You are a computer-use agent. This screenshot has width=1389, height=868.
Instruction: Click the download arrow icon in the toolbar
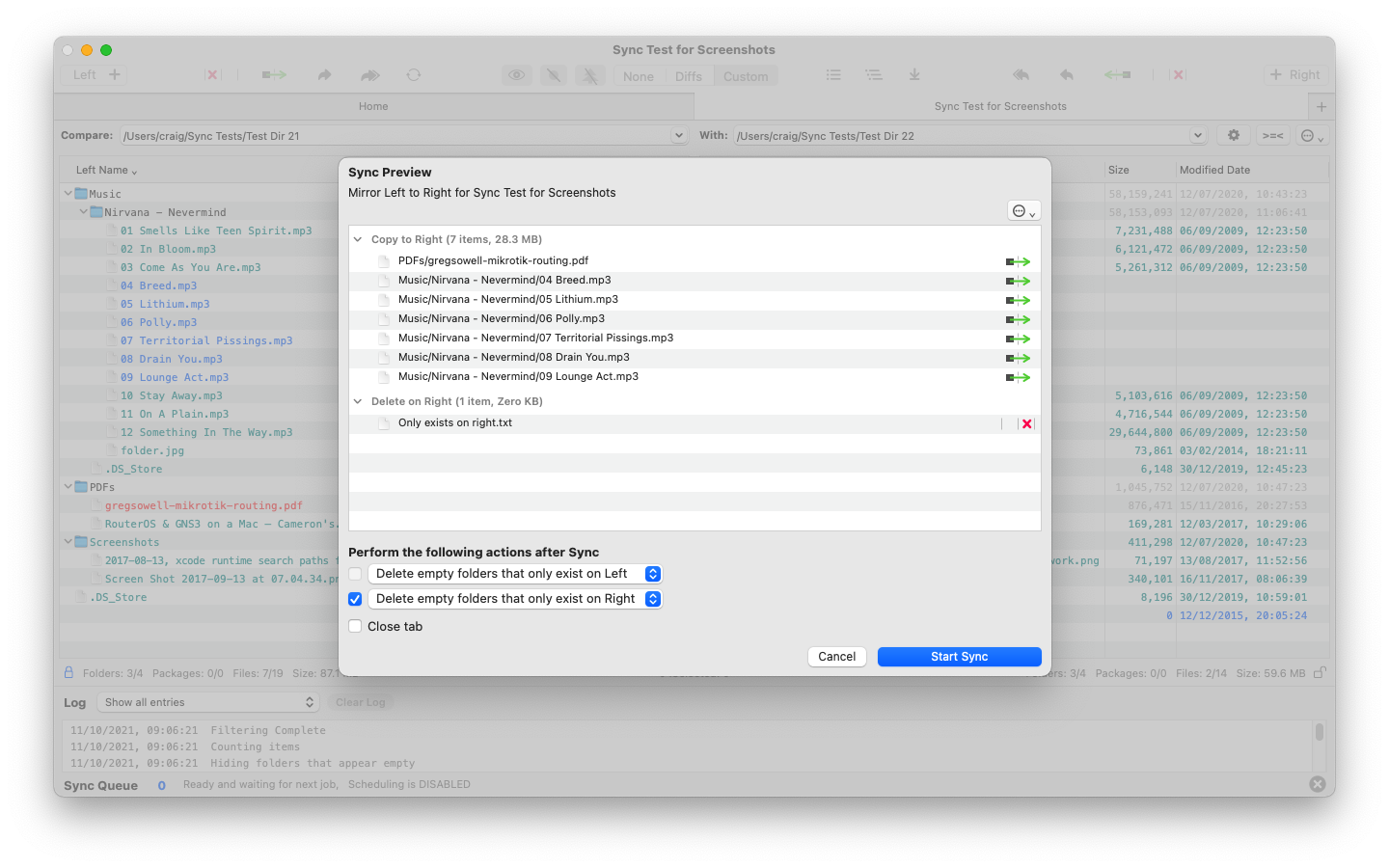[x=914, y=75]
